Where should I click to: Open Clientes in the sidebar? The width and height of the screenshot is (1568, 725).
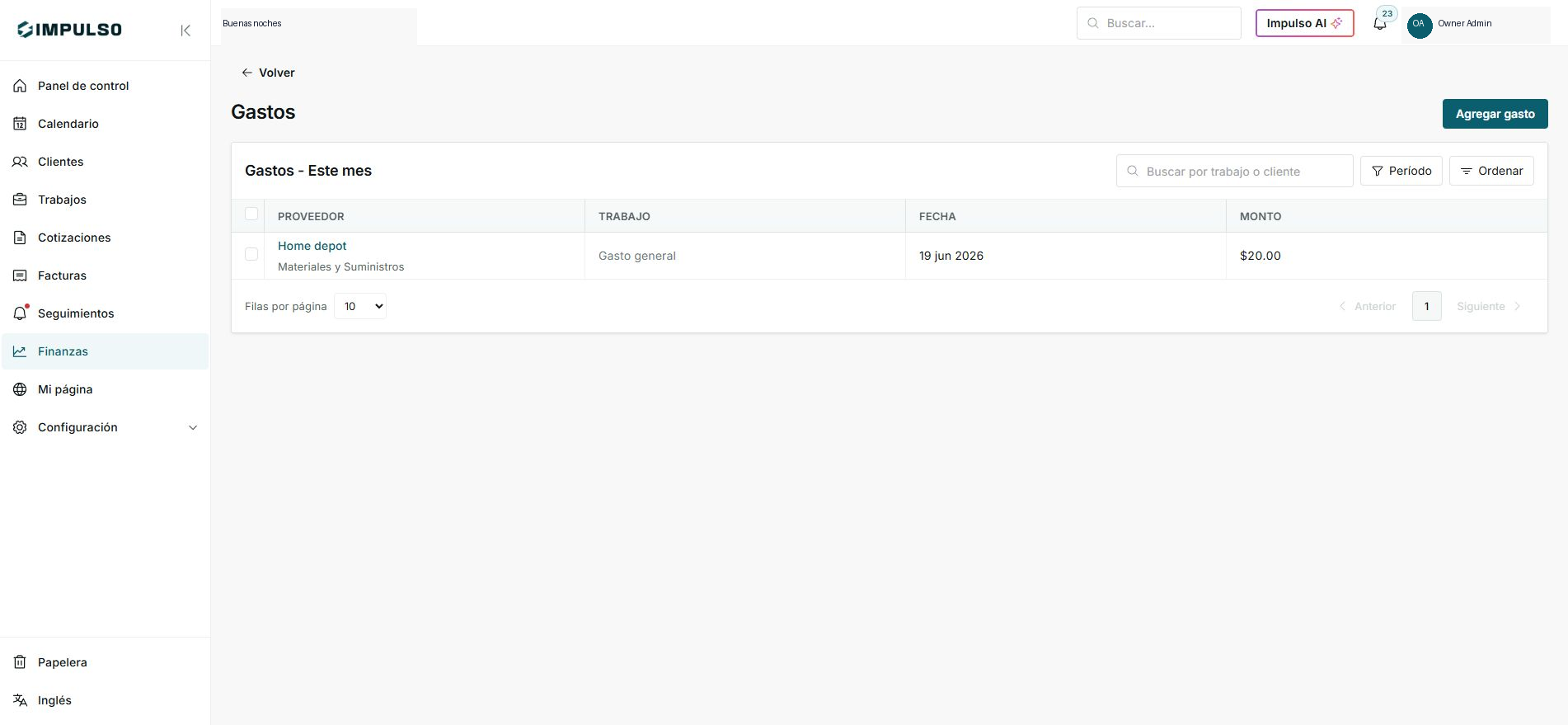pos(105,162)
